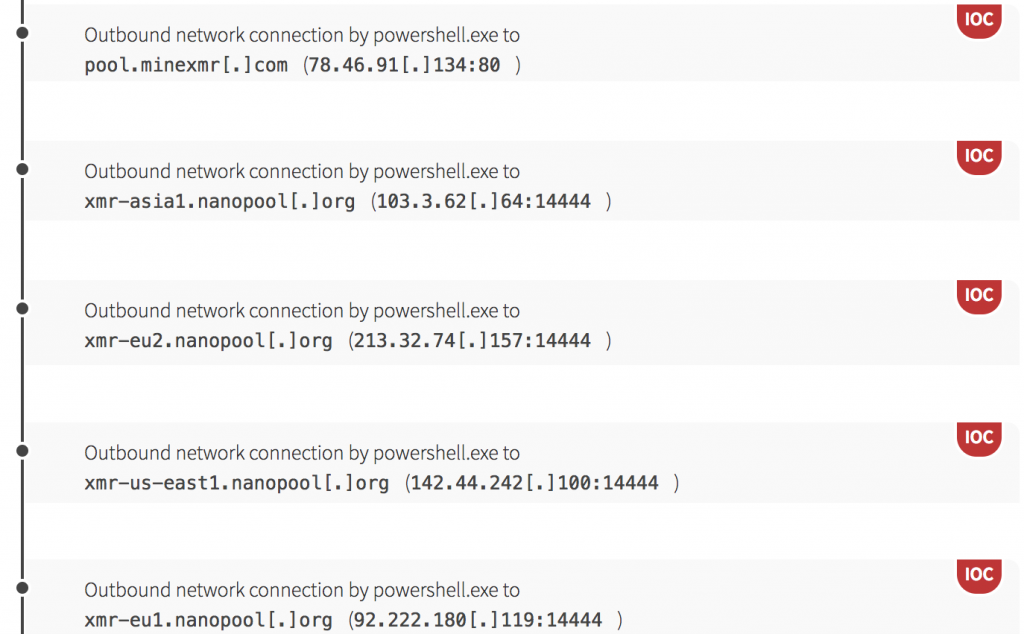
Task: Select the IP 213.32.74[.]157:14444
Action: [x=474, y=341]
